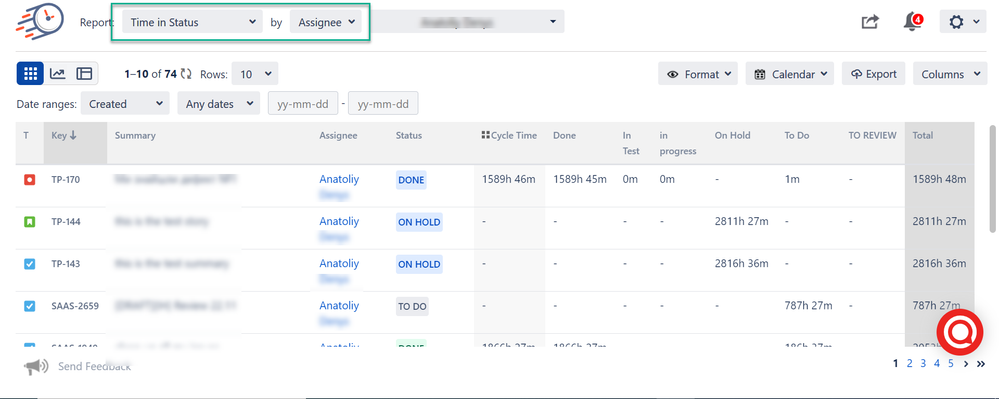Click the next page arrow
Viewport: 999px width, 399px height.
tap(966, 364)
